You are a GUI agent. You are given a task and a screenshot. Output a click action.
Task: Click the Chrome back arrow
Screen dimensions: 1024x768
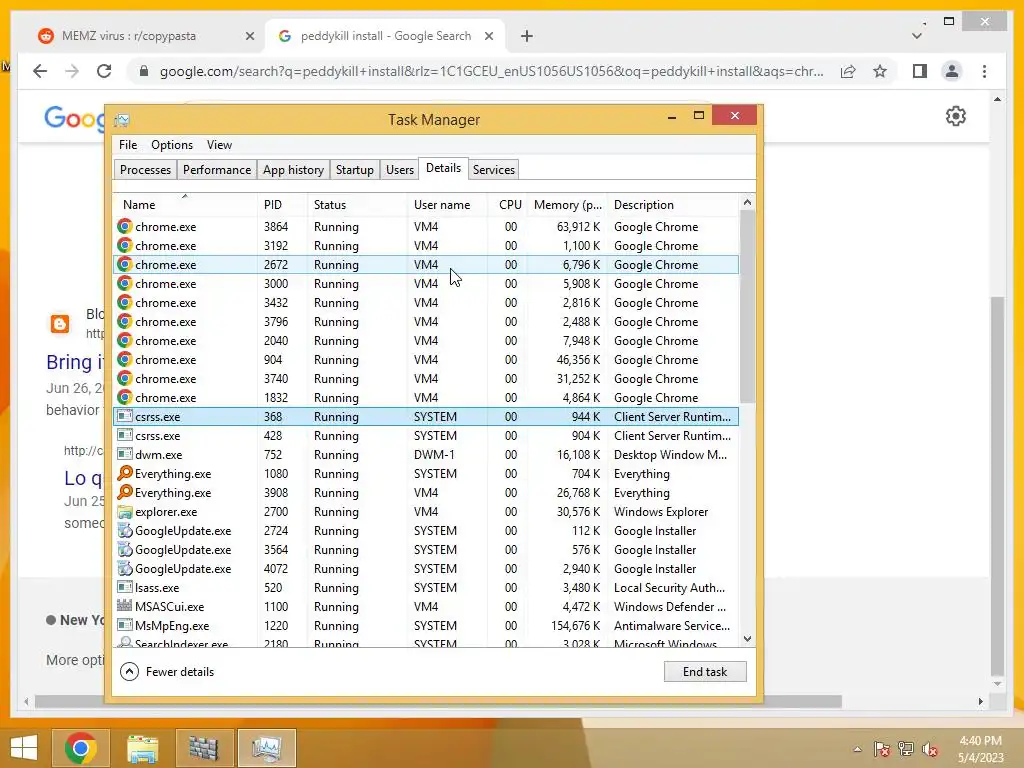[x=40, y=71]
